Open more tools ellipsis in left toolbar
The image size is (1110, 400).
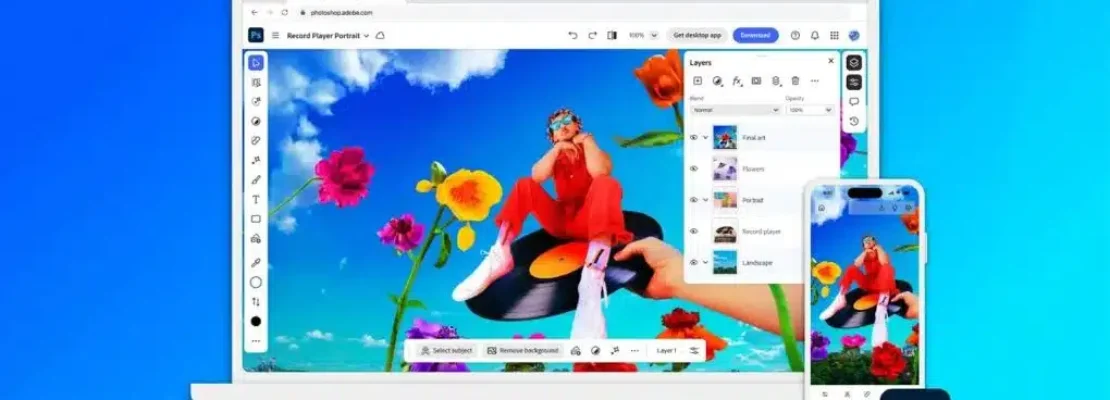(x=256, y=341)
